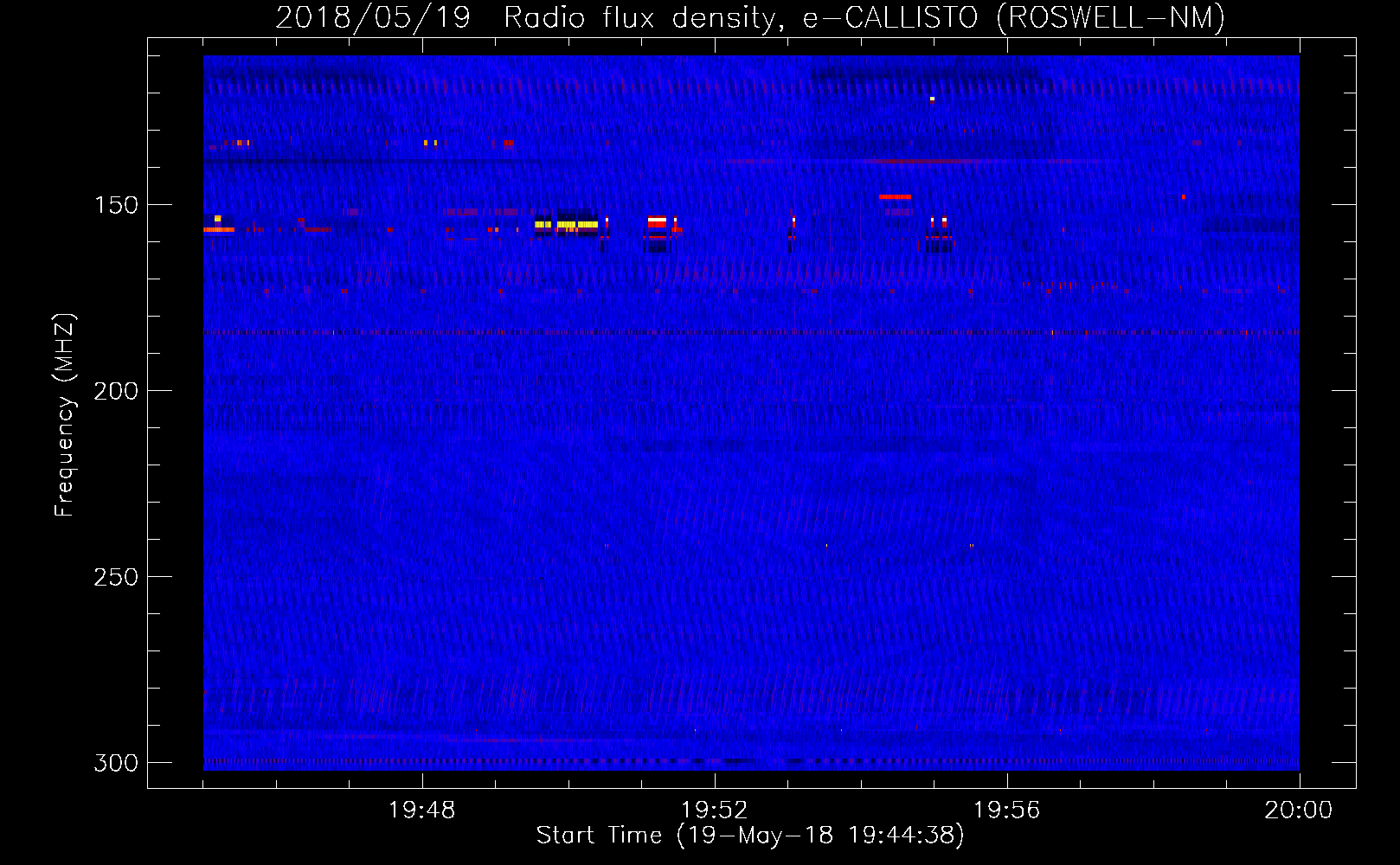Click the 19:48 time tick label

pyautogui.click(x=422, y=811)
